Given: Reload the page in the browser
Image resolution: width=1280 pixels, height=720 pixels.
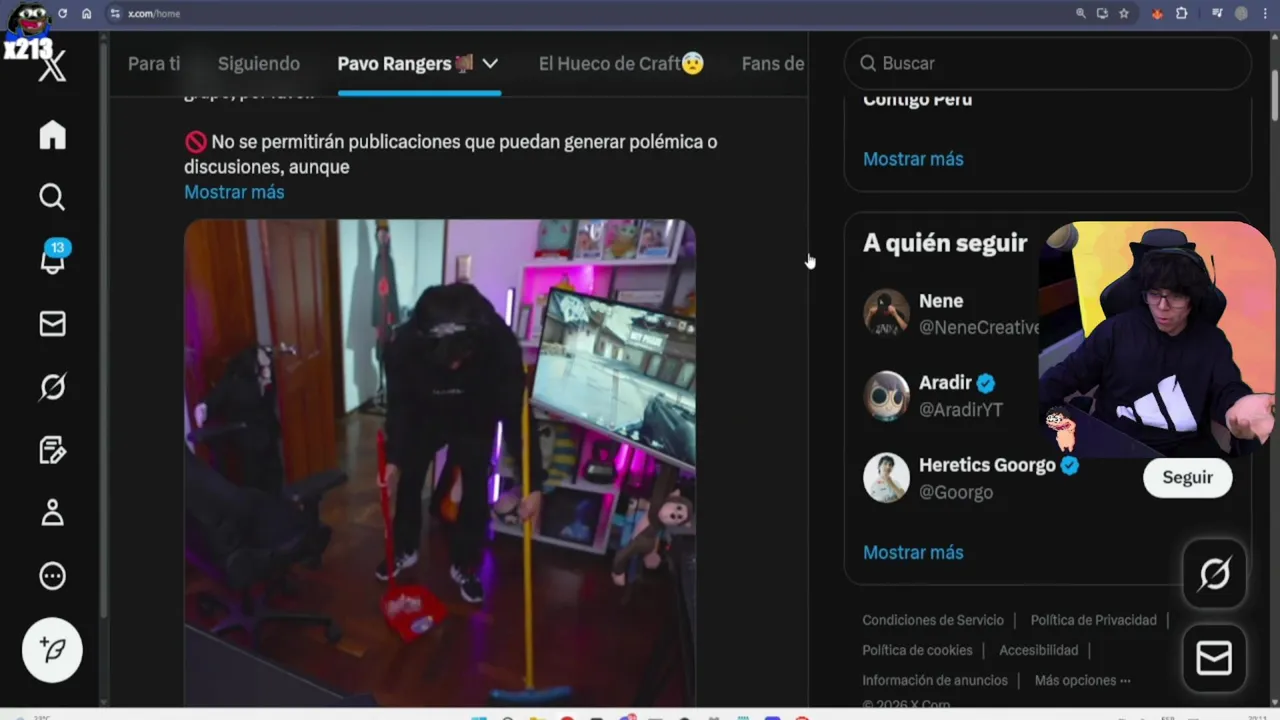Looking at the screenshot, I should click(63, 13).
